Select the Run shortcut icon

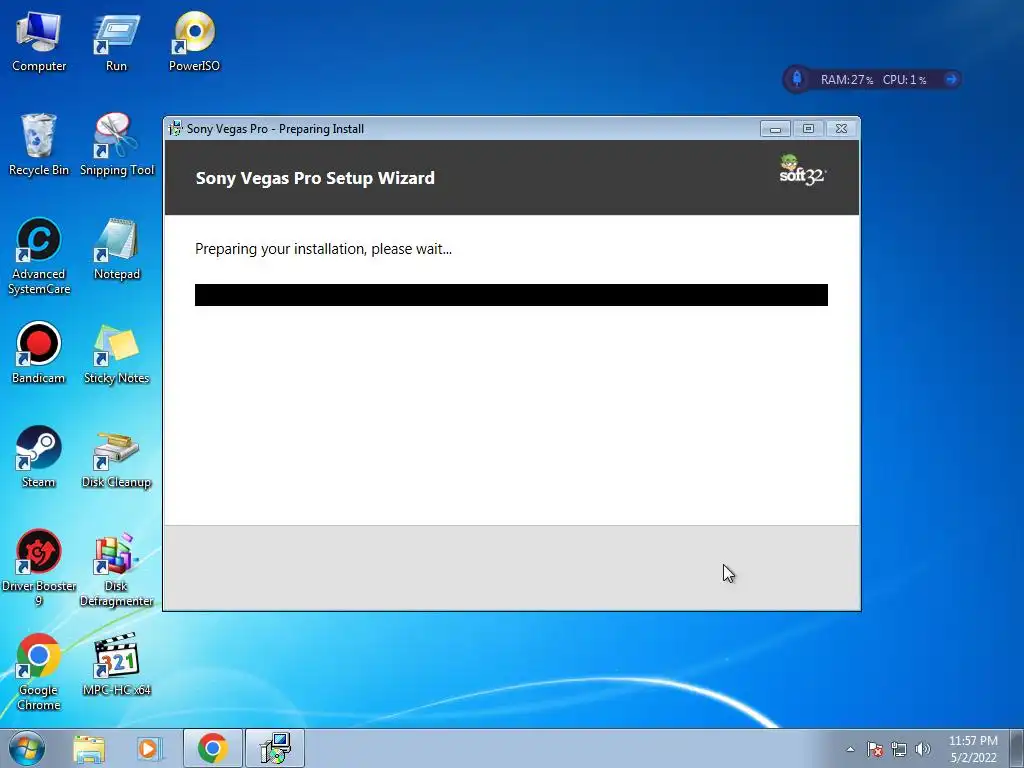click(116, 42)
